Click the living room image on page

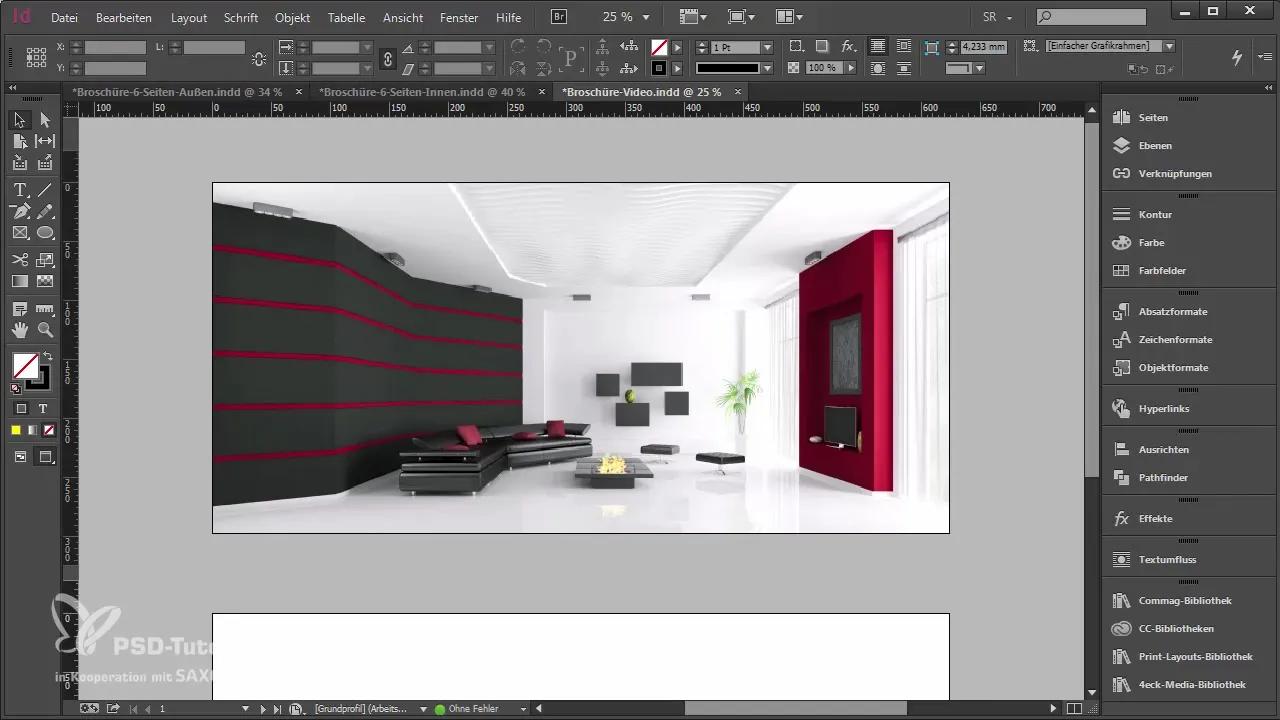[581, 358]
